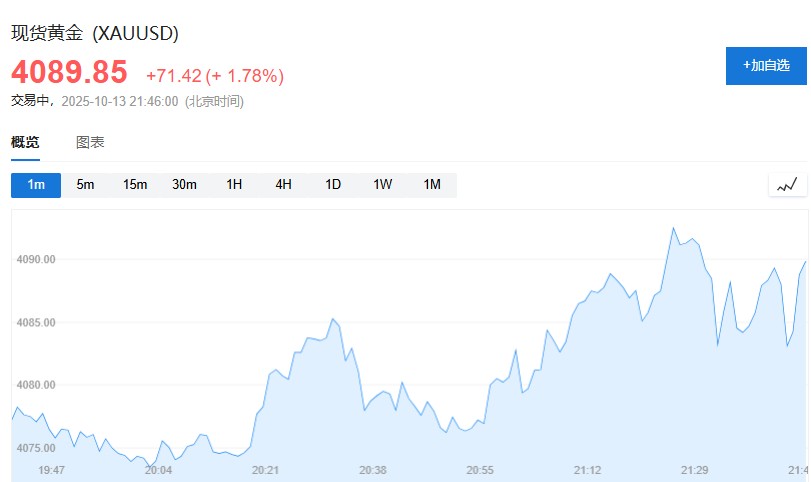Click the 4089.85 current price
This screenshot has height=482, width=811.
[70, 72]
